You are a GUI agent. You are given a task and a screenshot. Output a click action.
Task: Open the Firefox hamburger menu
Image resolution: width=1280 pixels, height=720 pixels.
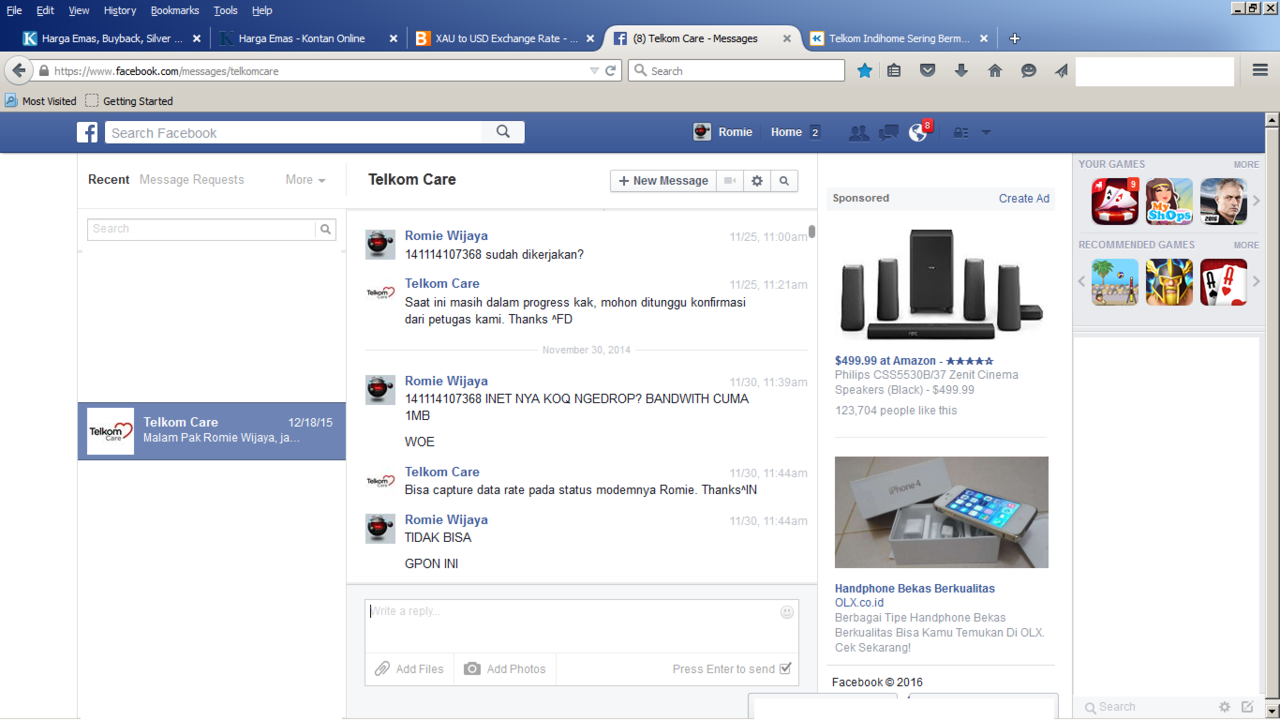1260,71
